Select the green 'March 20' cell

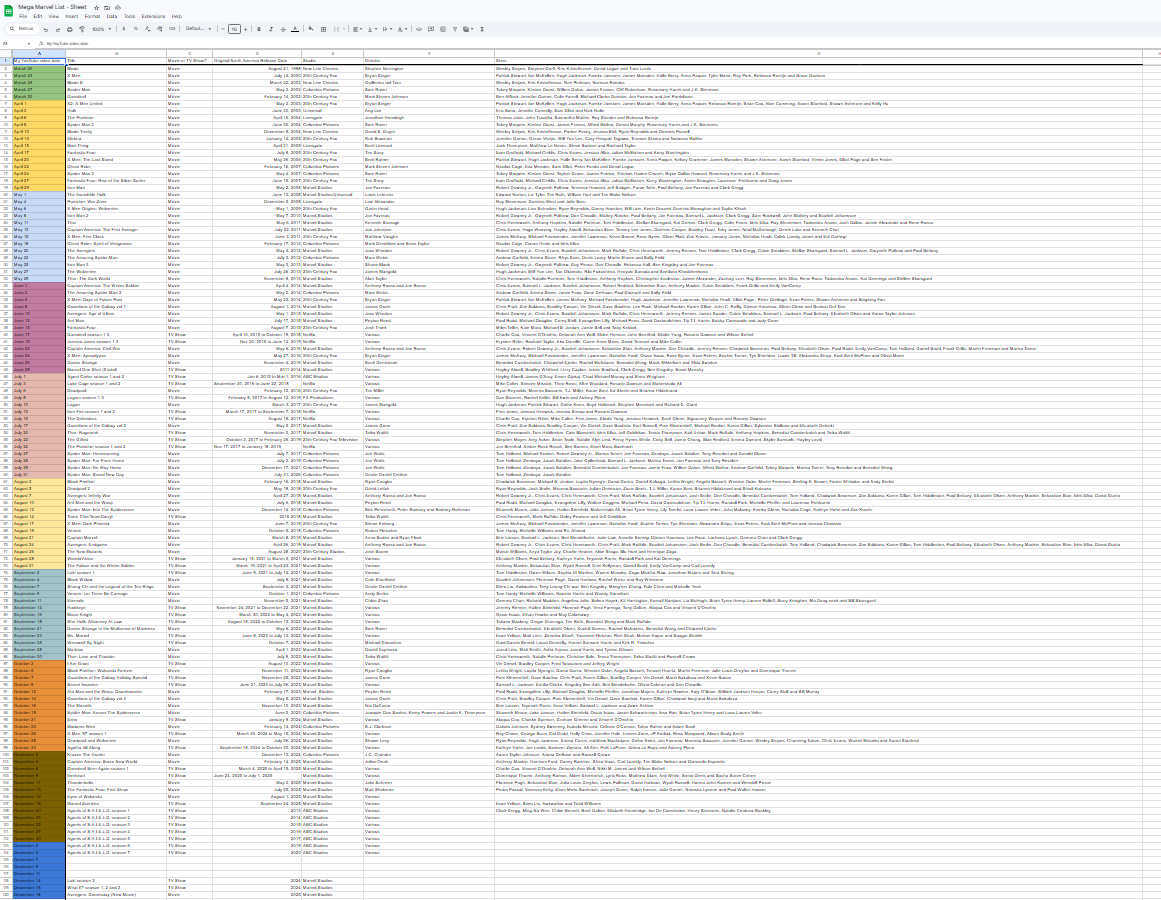click(39, 68)
